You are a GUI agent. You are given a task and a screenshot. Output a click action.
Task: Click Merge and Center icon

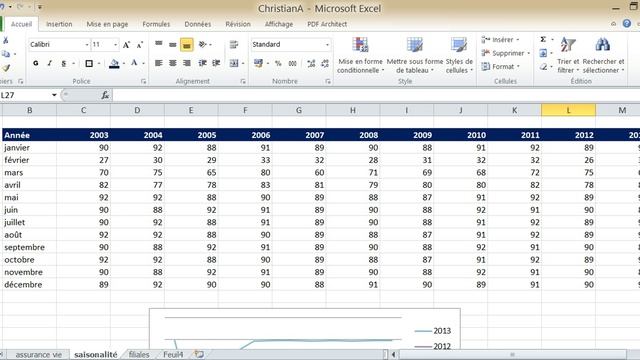[x=234, y=63]
